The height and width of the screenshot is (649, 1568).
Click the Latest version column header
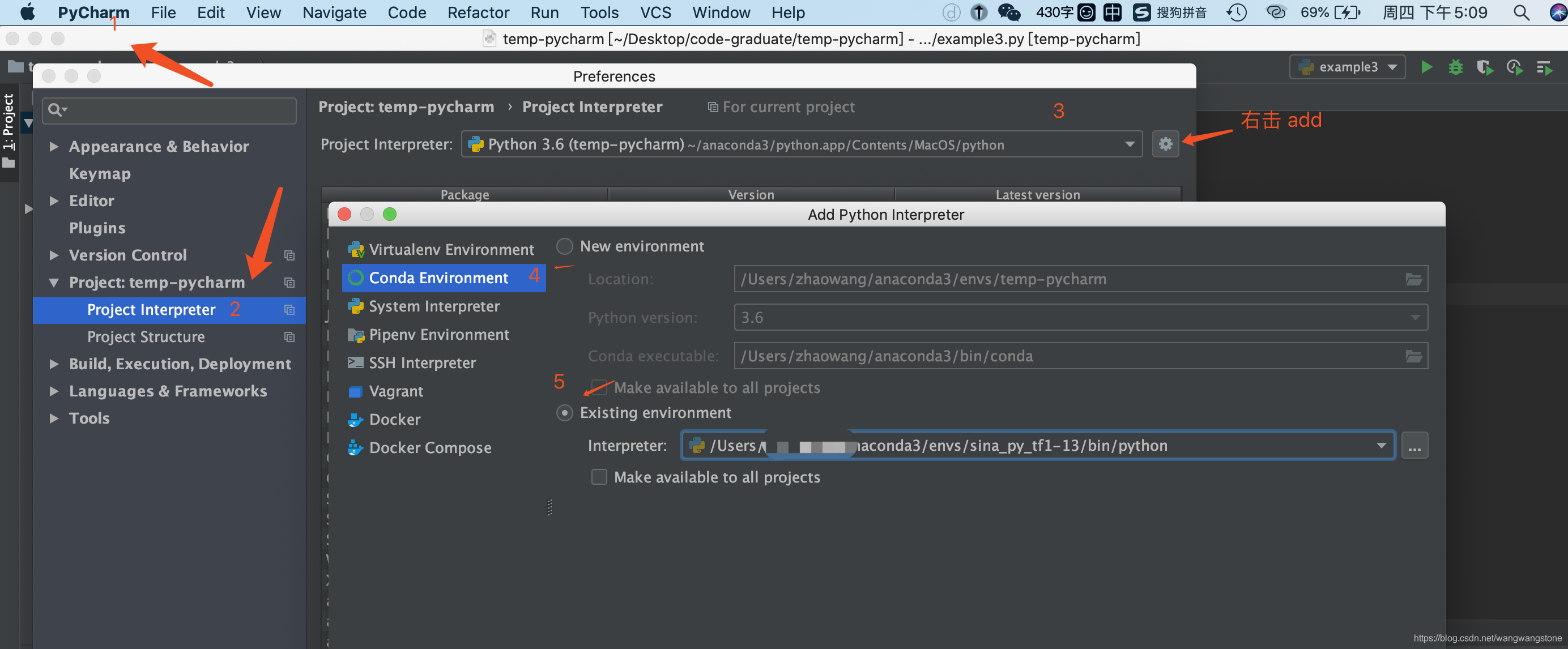point(1038,195)
